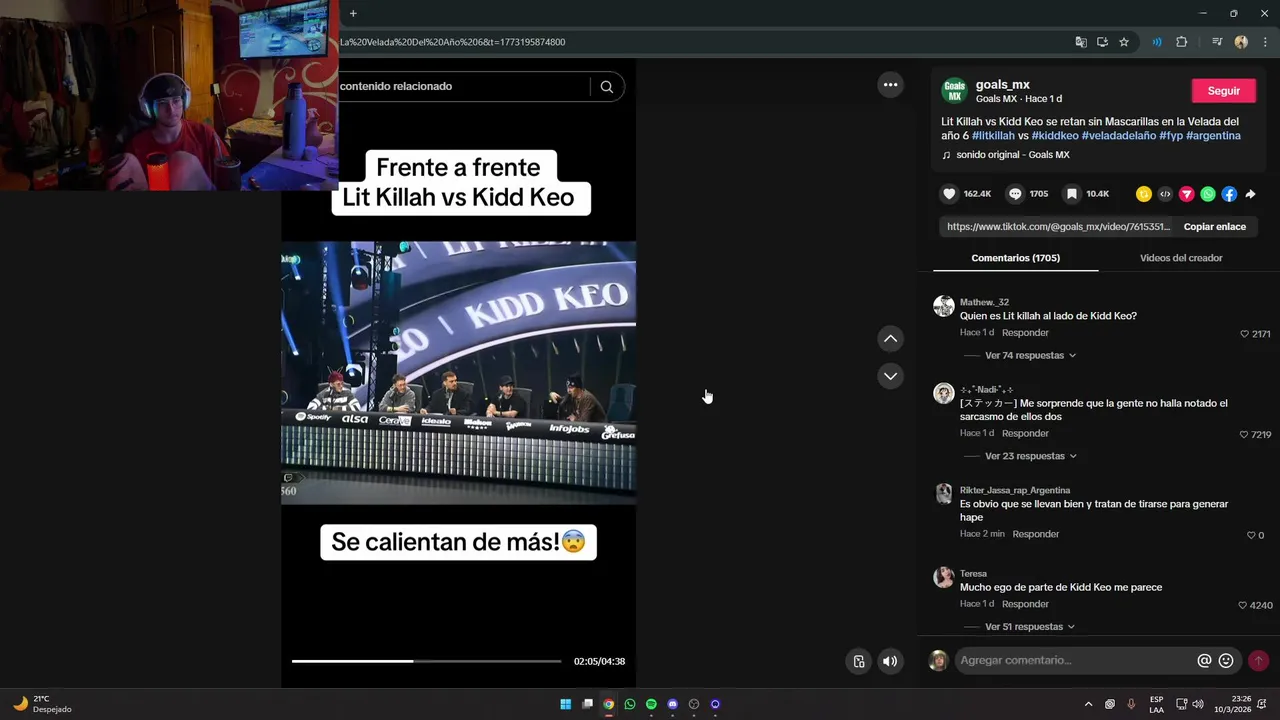Go to previous video with up arrow
The width and height of the screenshot is (1280, 720).
coord(890,339)
